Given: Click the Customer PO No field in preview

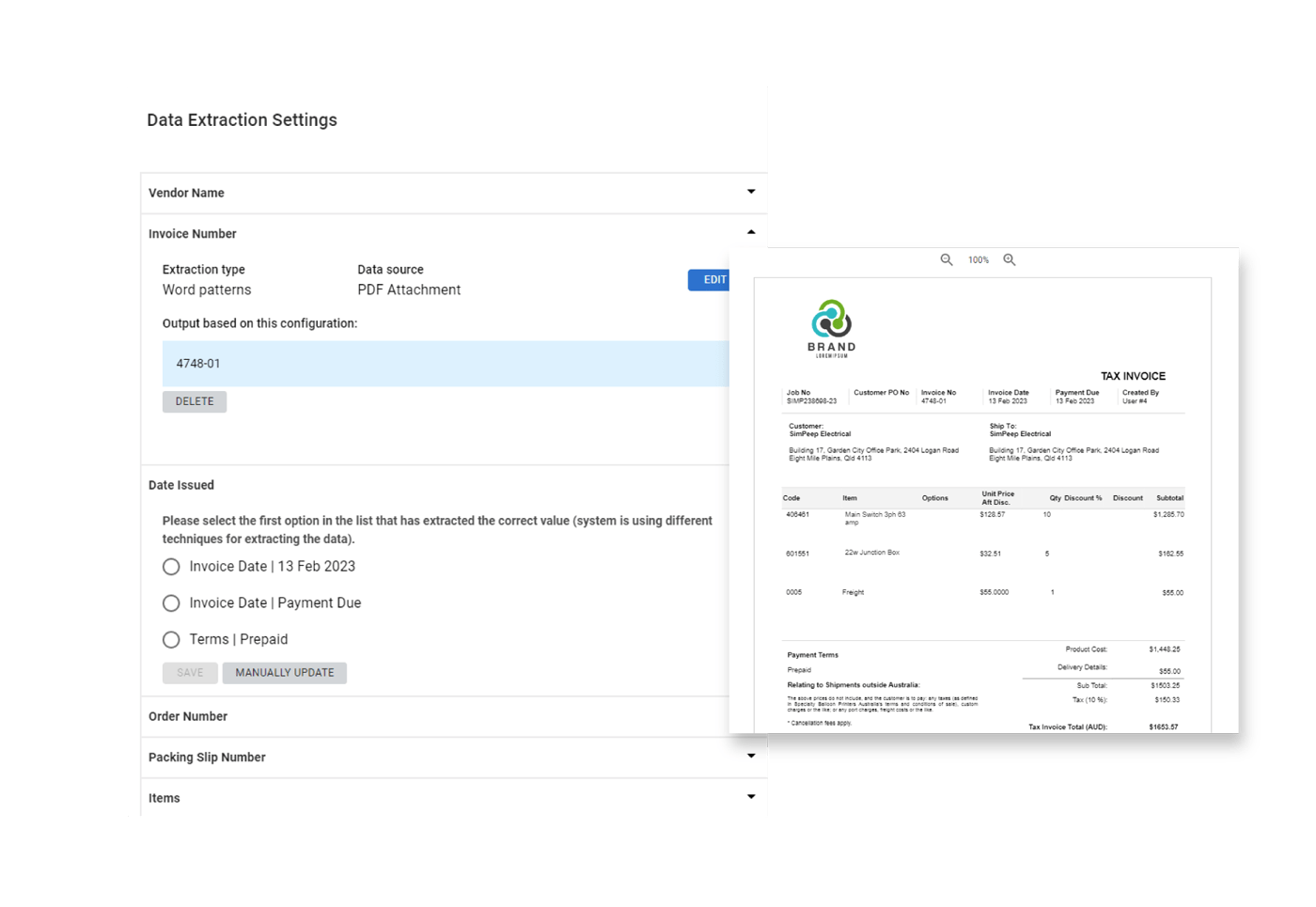Looking at the screenshot, I should pos(882,393).
